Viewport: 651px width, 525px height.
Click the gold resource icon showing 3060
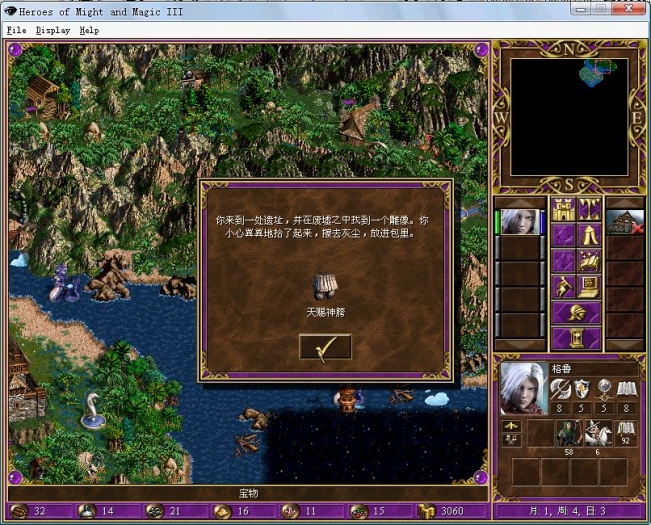click(426, 511)
